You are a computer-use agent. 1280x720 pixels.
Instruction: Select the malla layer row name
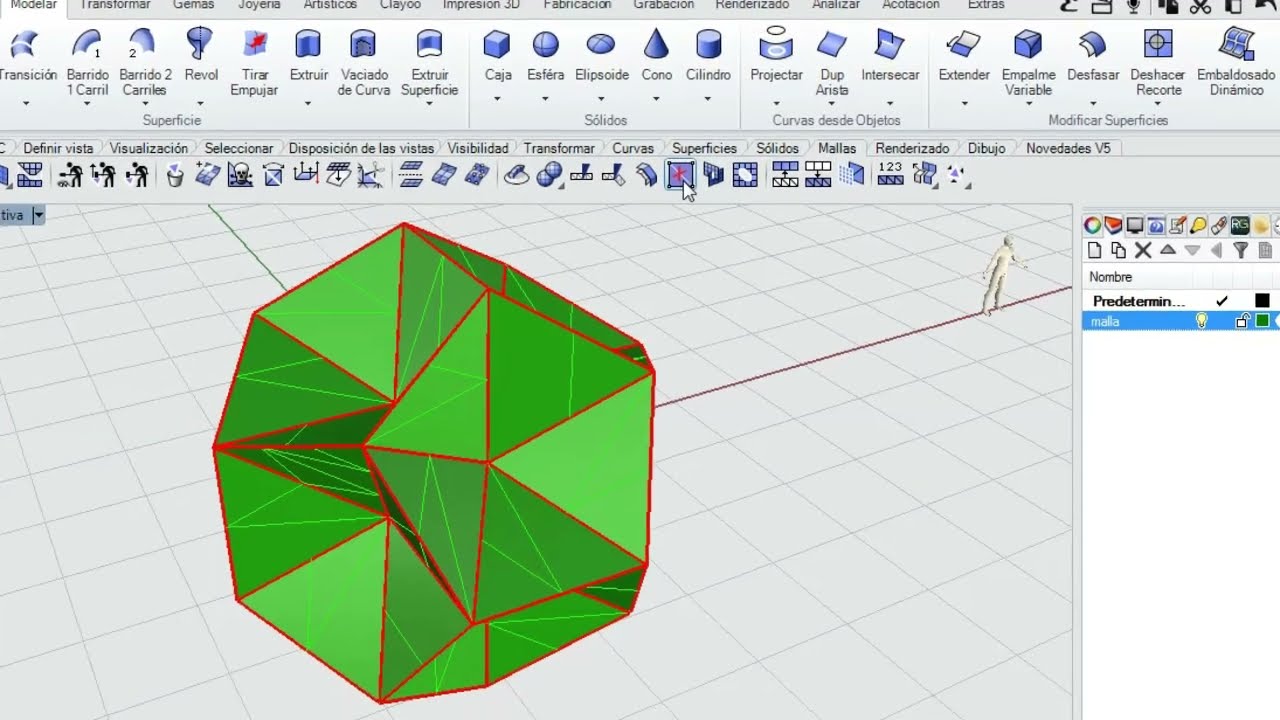1105,321
